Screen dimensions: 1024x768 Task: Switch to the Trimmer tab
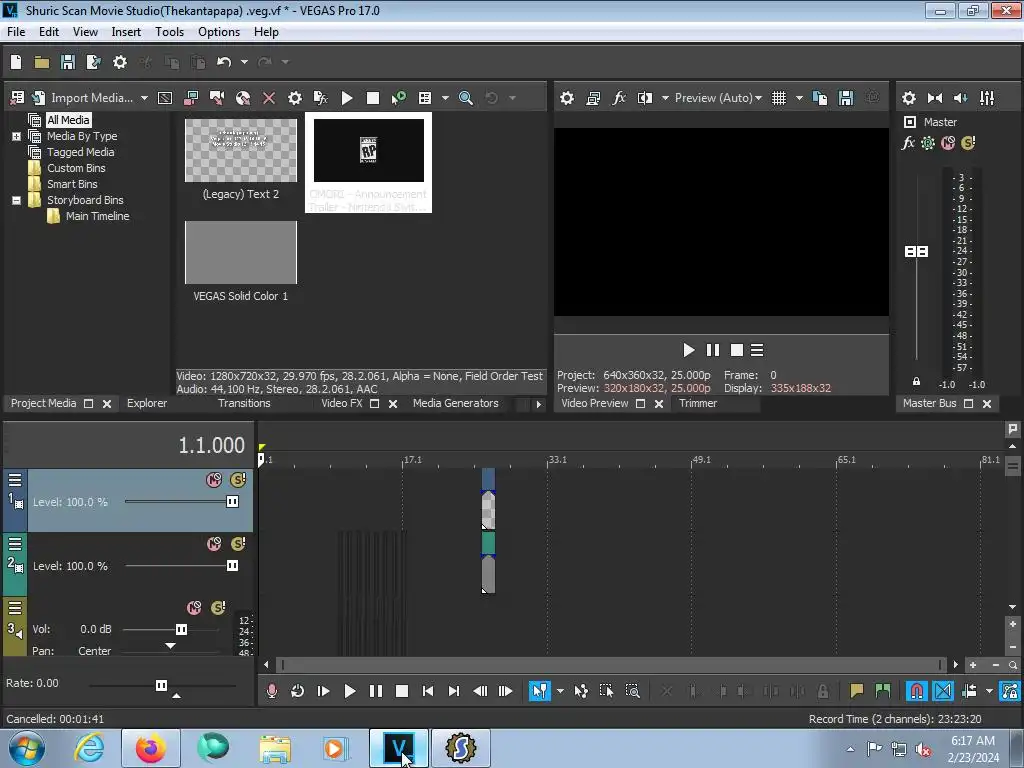tap(697, 404)
